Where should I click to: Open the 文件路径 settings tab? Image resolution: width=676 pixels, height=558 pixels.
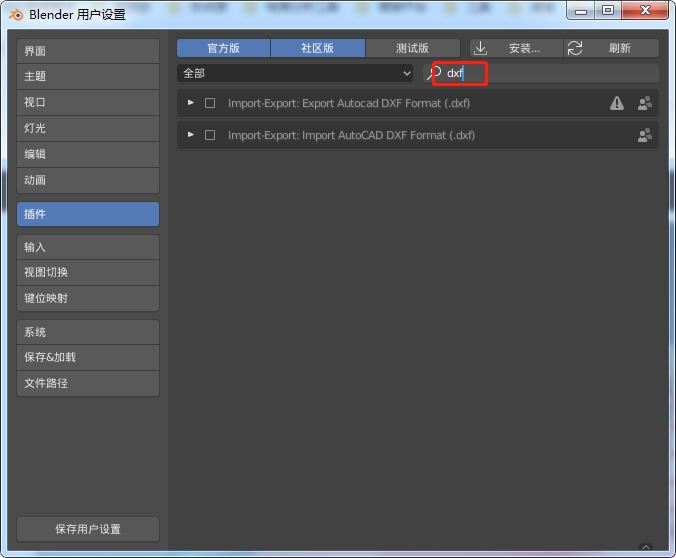coord(88,383)
